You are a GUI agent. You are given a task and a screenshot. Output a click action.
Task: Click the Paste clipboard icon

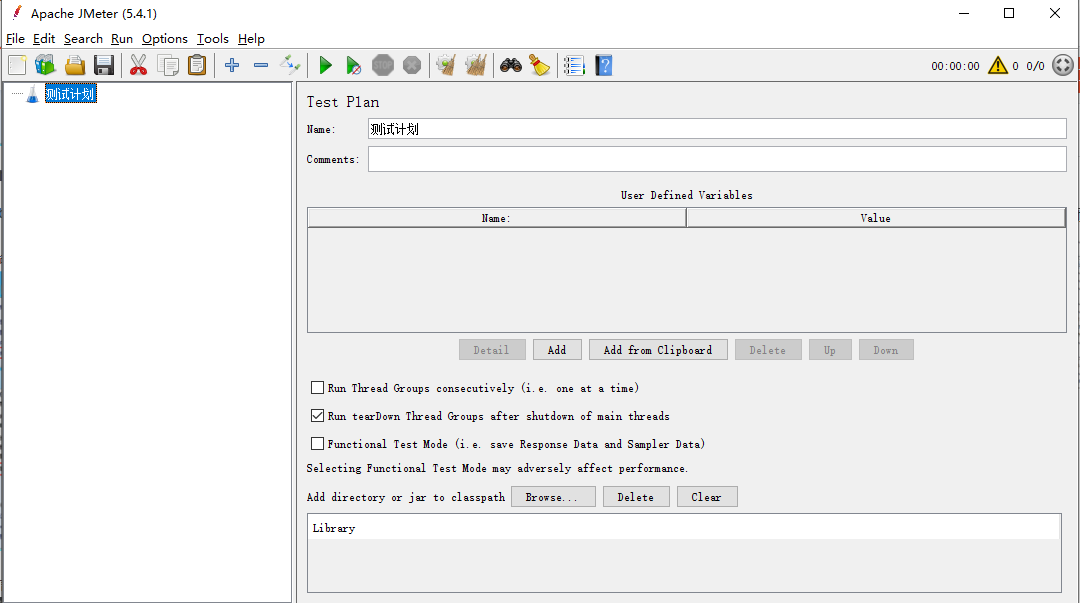pos(197,65)
